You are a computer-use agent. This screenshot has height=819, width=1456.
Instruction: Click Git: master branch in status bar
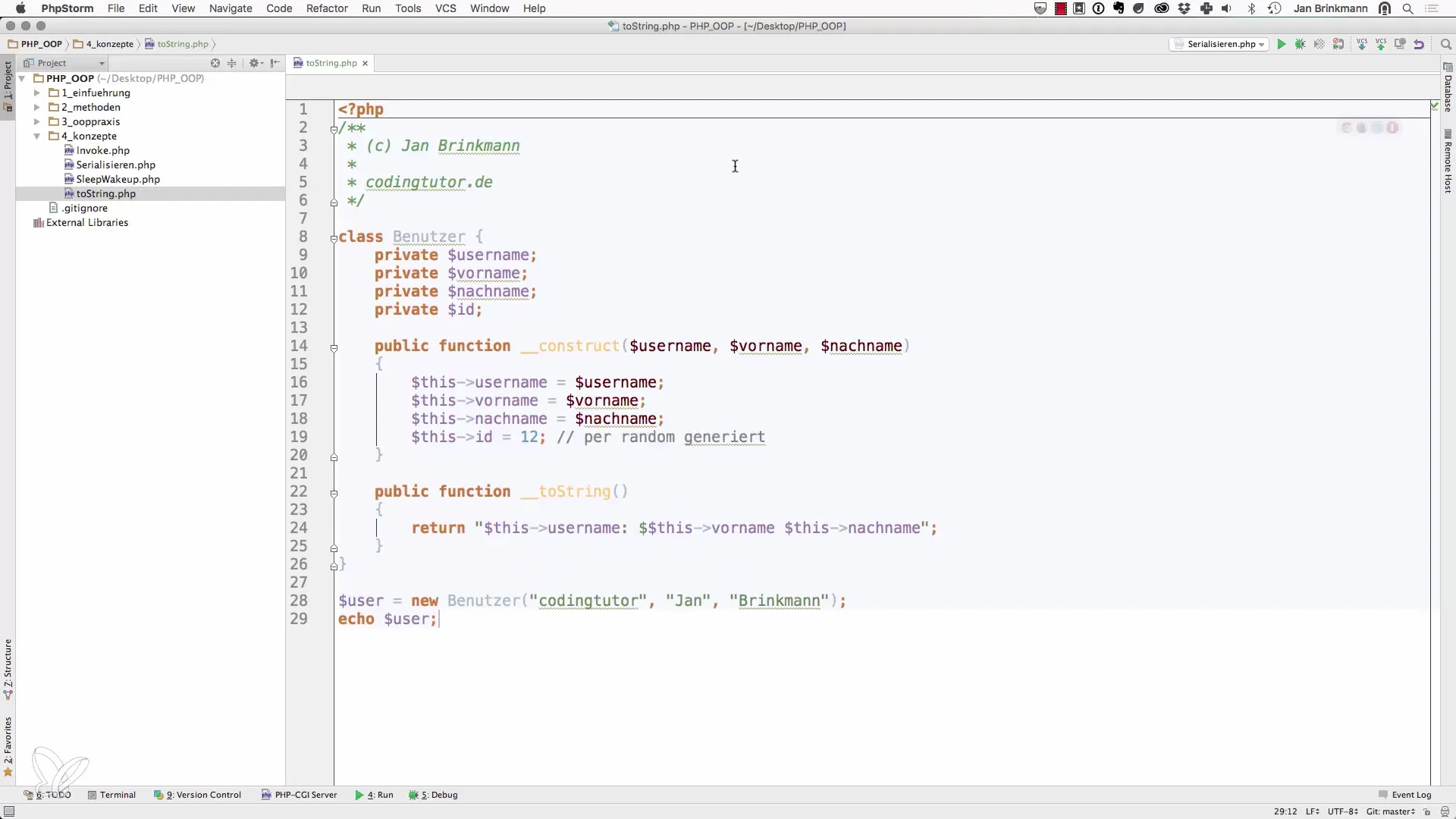(x=1391, y=811)
